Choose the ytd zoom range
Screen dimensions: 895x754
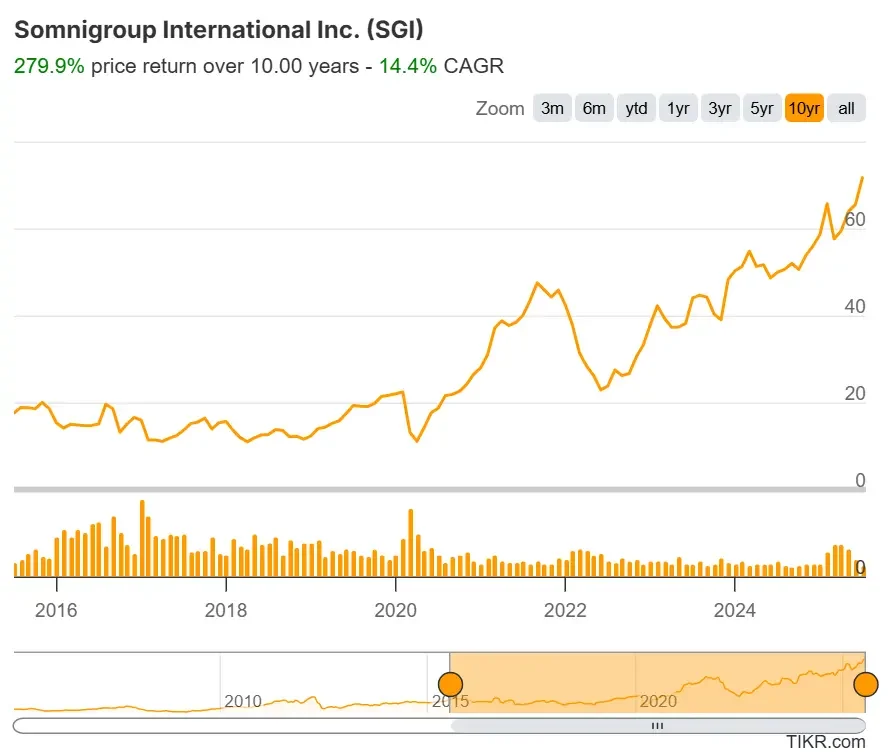point(636,108)
